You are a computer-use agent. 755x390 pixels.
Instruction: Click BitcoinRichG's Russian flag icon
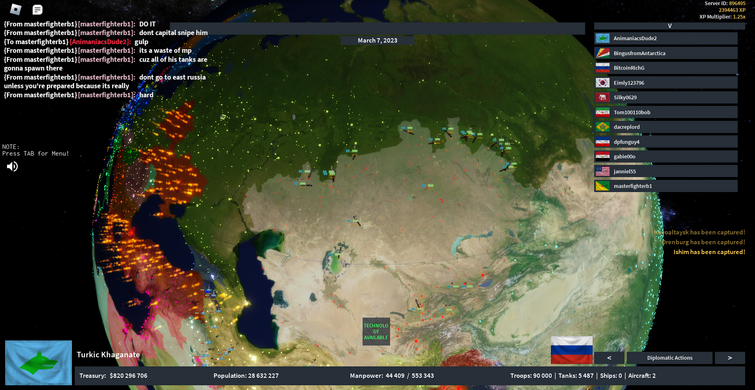(x=602, y=68)
